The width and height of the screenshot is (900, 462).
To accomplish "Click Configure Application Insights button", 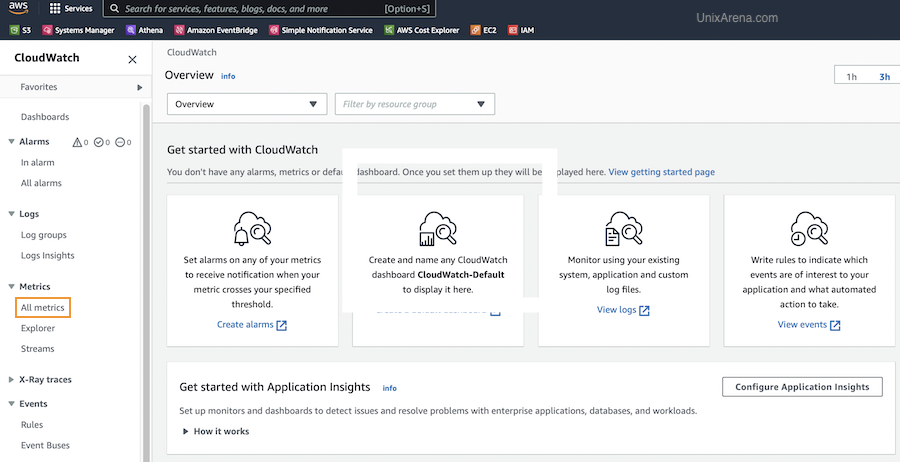I will 802,387.
